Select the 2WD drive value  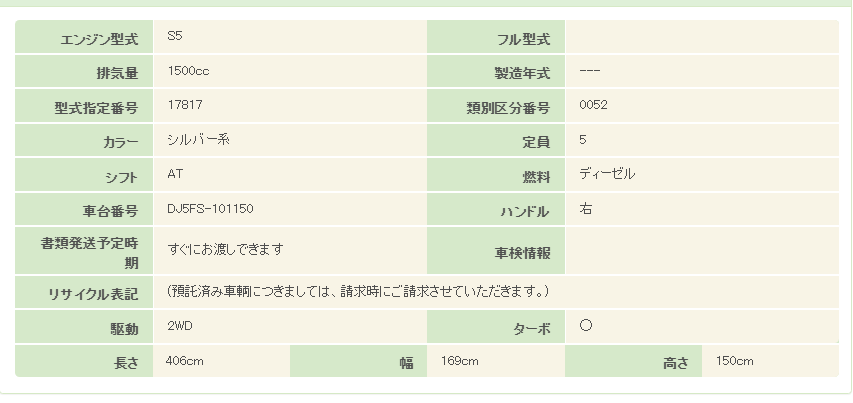[x=181, y=326]
